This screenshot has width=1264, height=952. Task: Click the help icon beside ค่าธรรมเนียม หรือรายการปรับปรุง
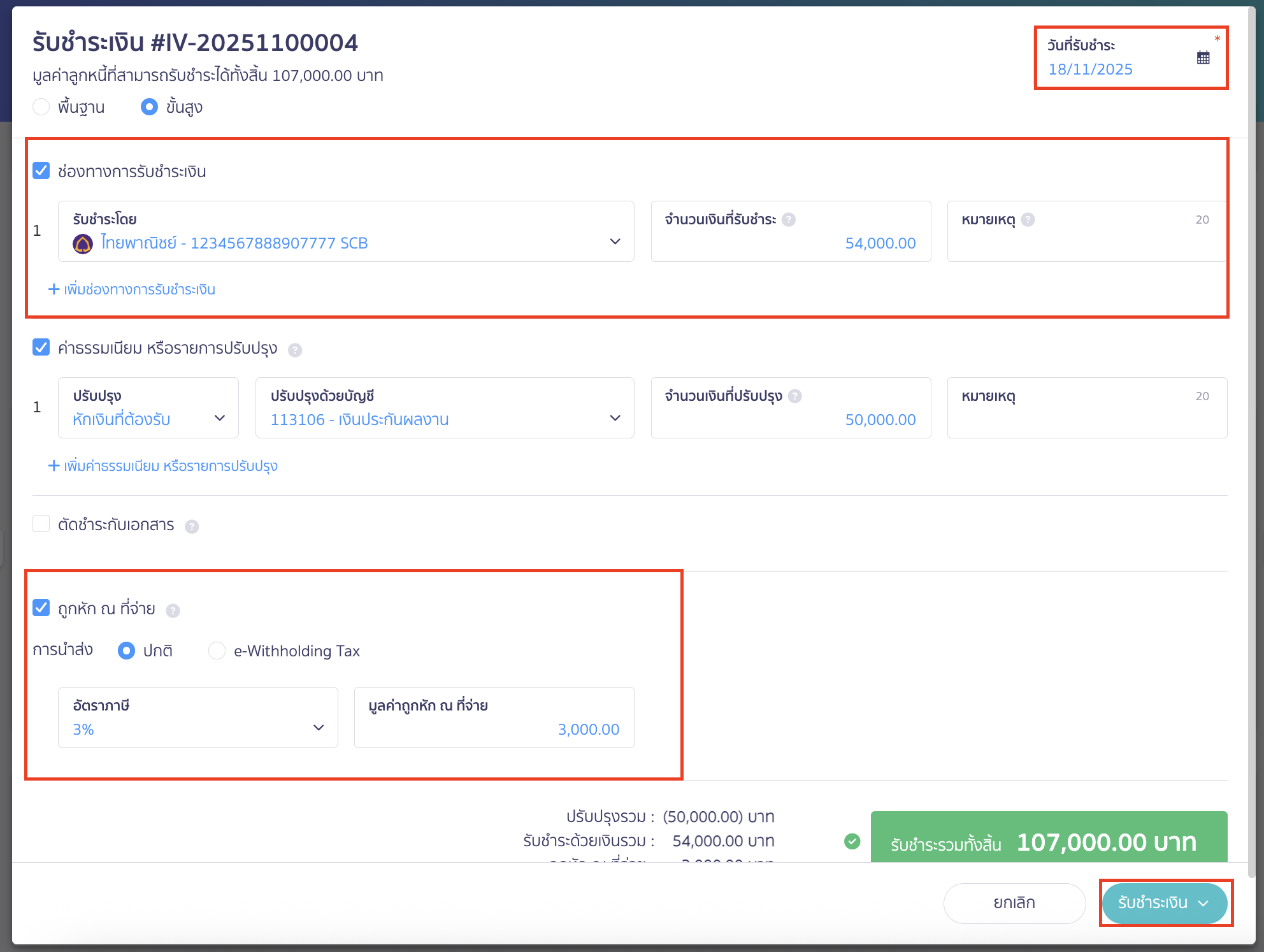[x=295, y=350]
